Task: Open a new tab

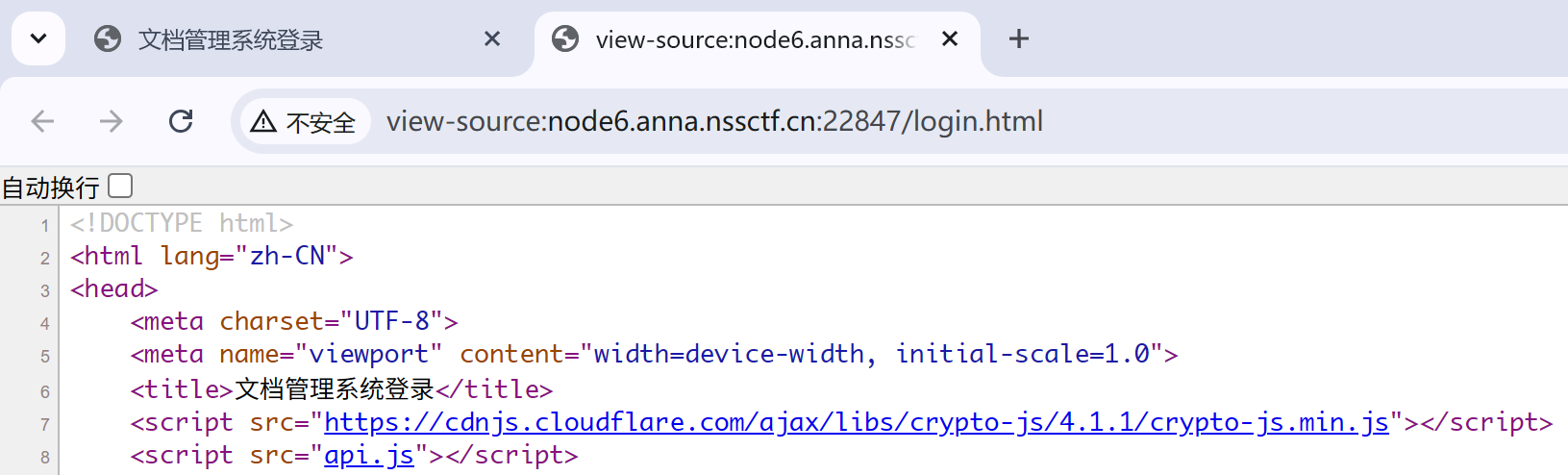Action: tap(1019, 38)
